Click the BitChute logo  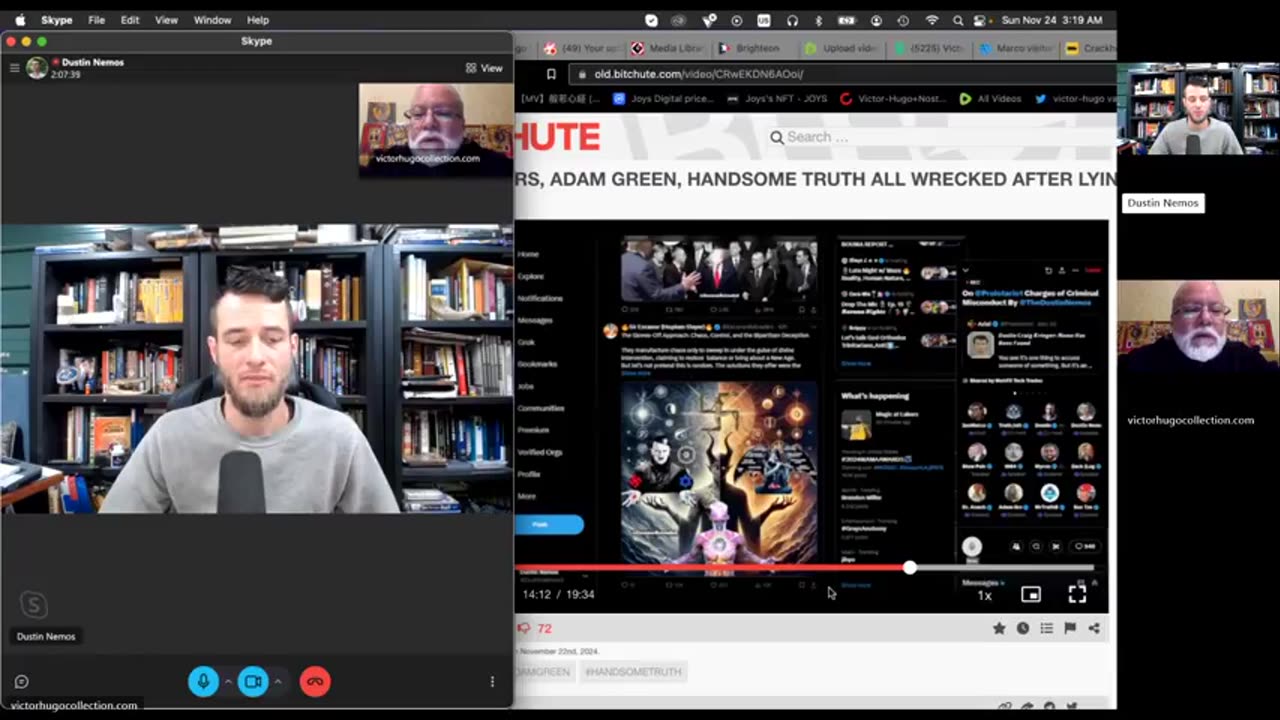(558, 137)
